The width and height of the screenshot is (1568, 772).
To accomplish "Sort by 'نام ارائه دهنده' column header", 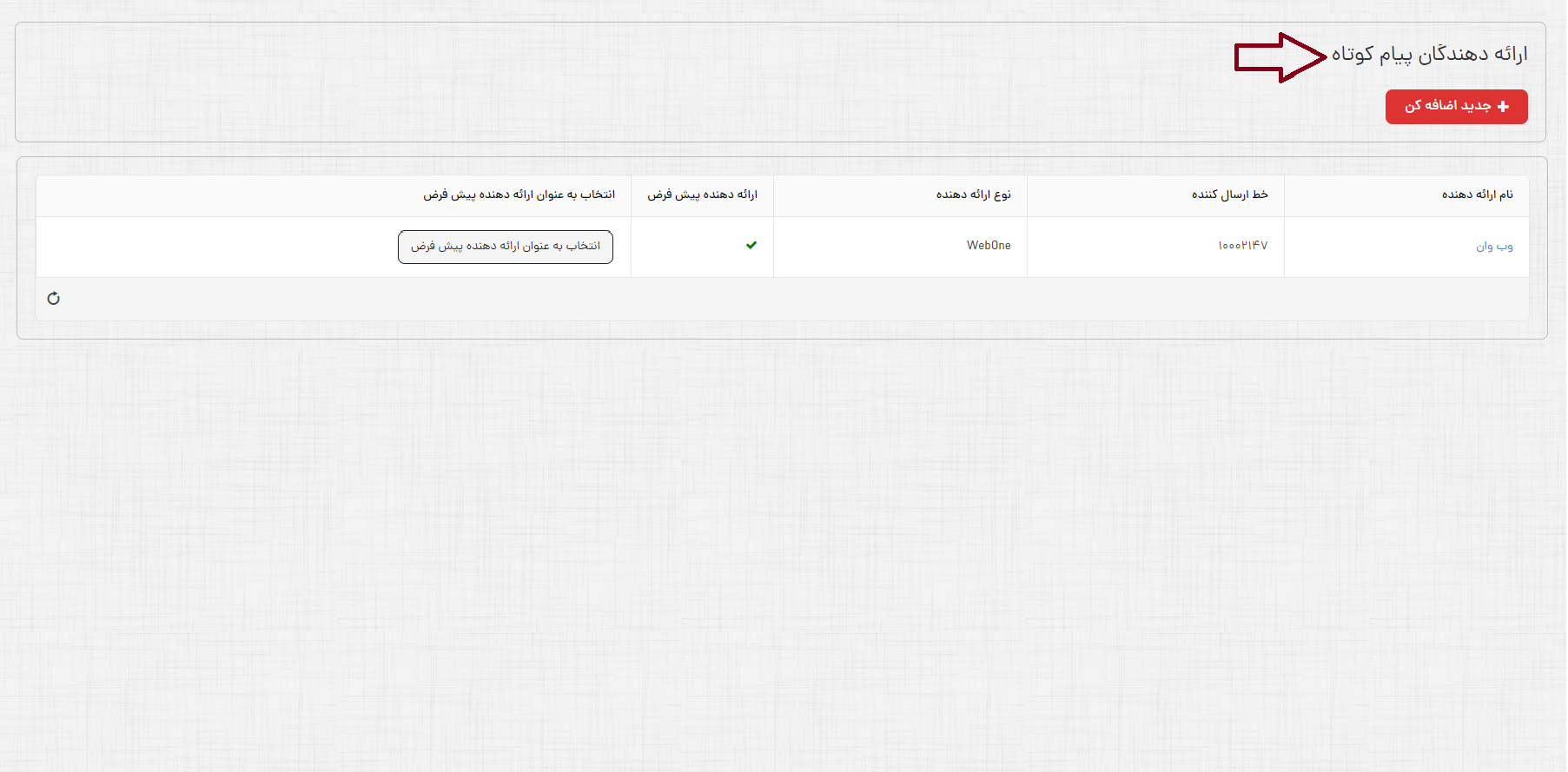I will tap(1477, 195).
